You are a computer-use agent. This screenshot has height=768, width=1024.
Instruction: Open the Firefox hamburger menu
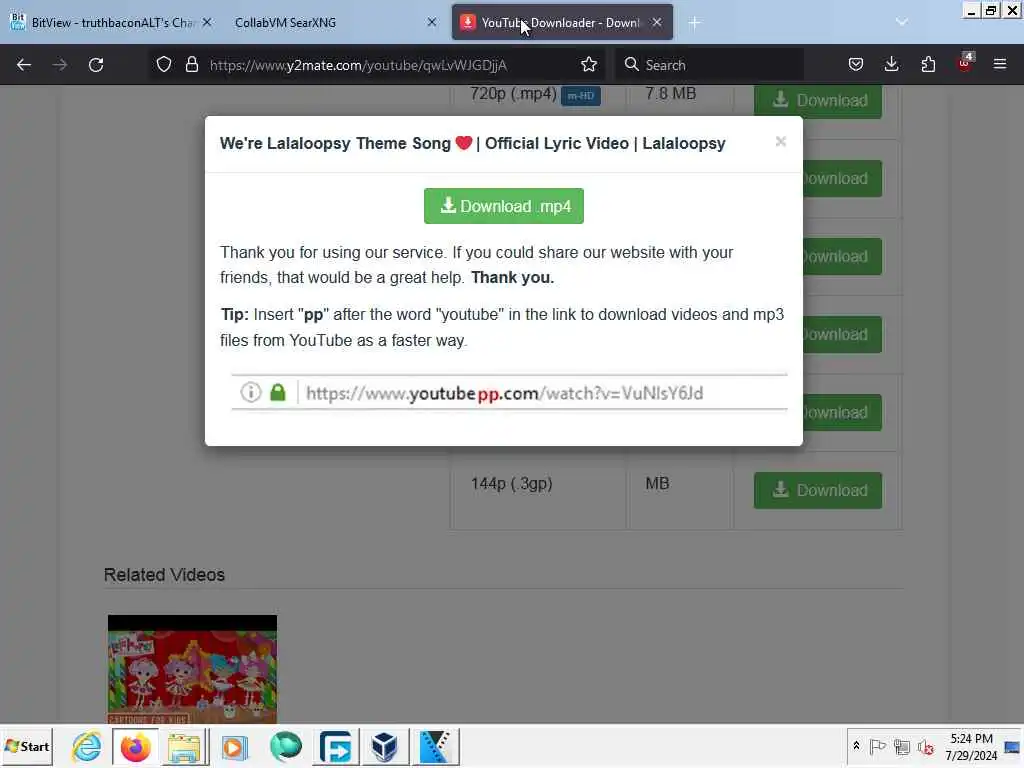click(1000, 65)
